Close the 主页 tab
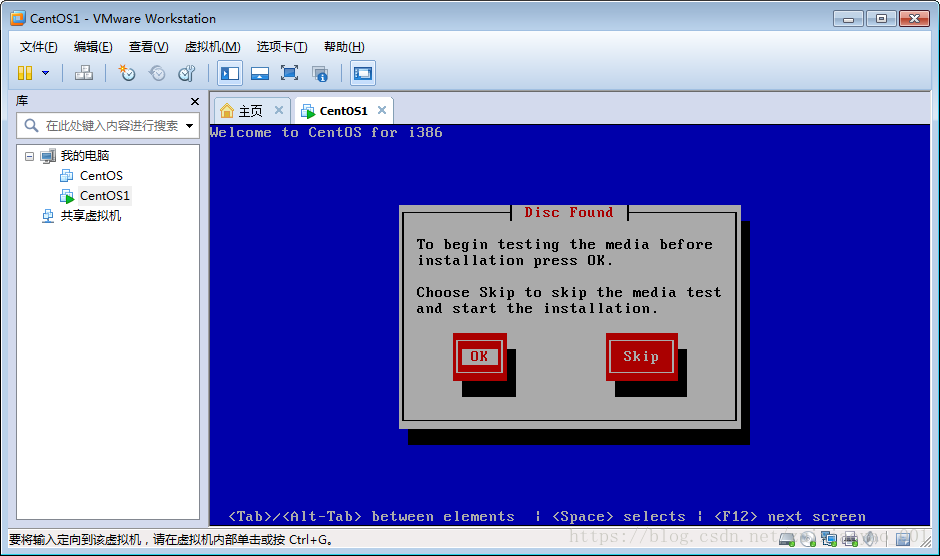The width and height of the screenshot is (940, 556). tap(279, 110)
